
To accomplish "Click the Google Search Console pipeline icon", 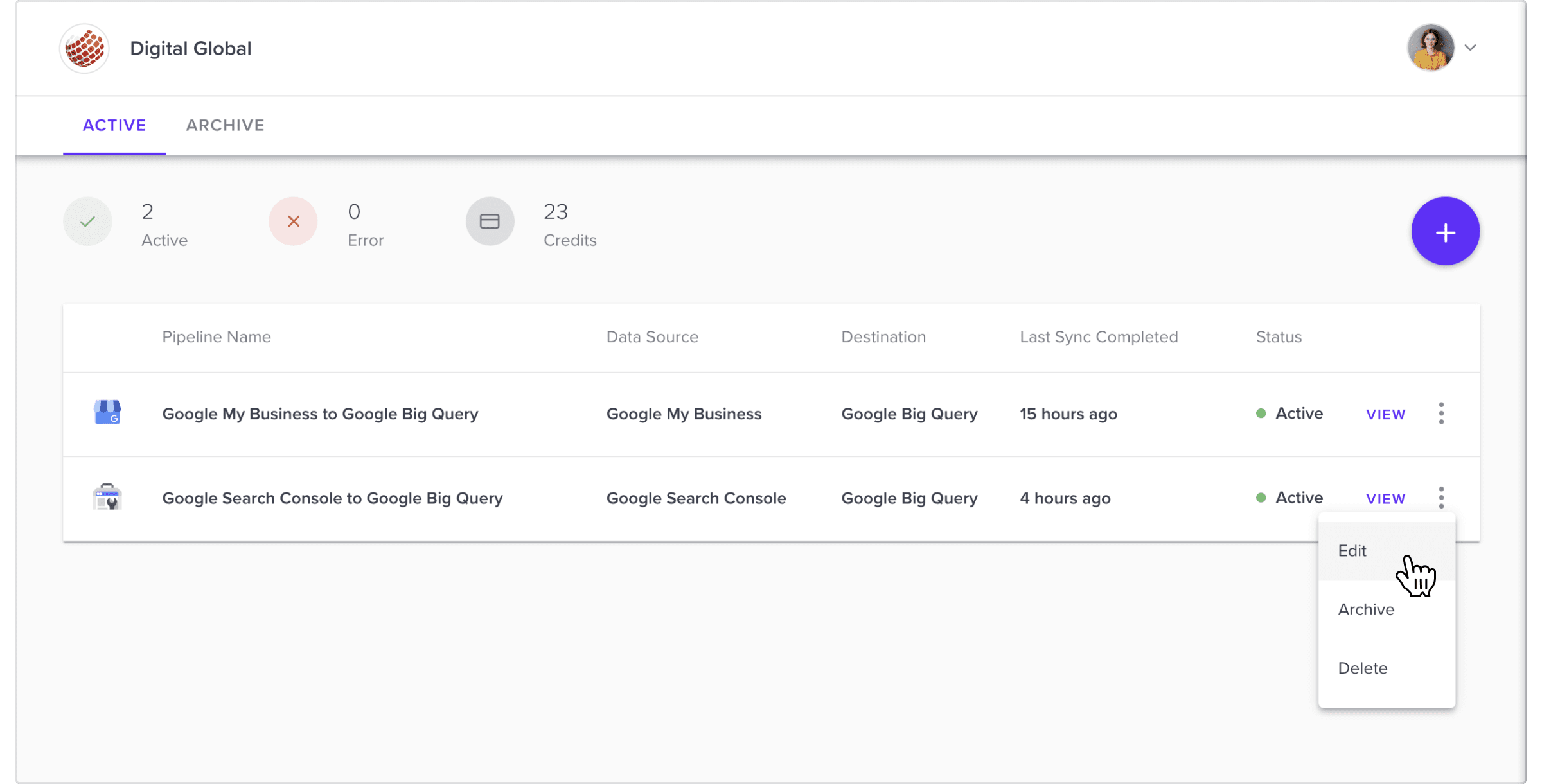I will click(x=107, y=498).
